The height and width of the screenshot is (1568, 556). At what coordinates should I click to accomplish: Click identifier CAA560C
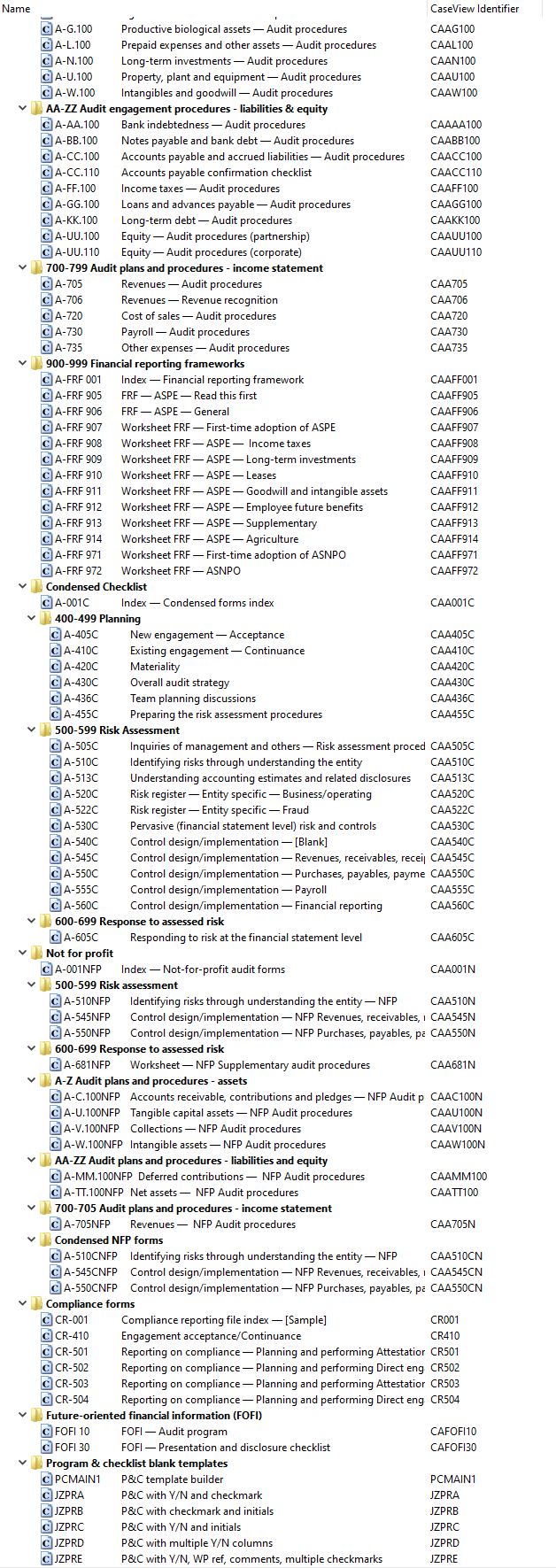[452, 906]
